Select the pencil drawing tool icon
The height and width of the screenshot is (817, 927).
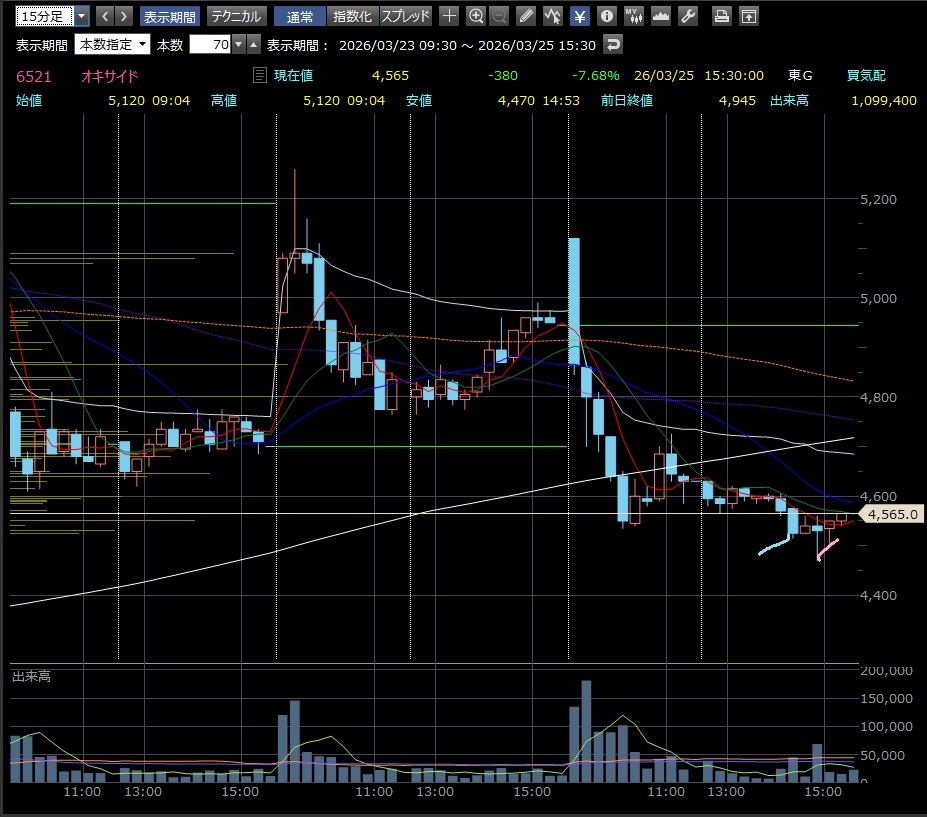pyautogui.click(x=527, y=16)
